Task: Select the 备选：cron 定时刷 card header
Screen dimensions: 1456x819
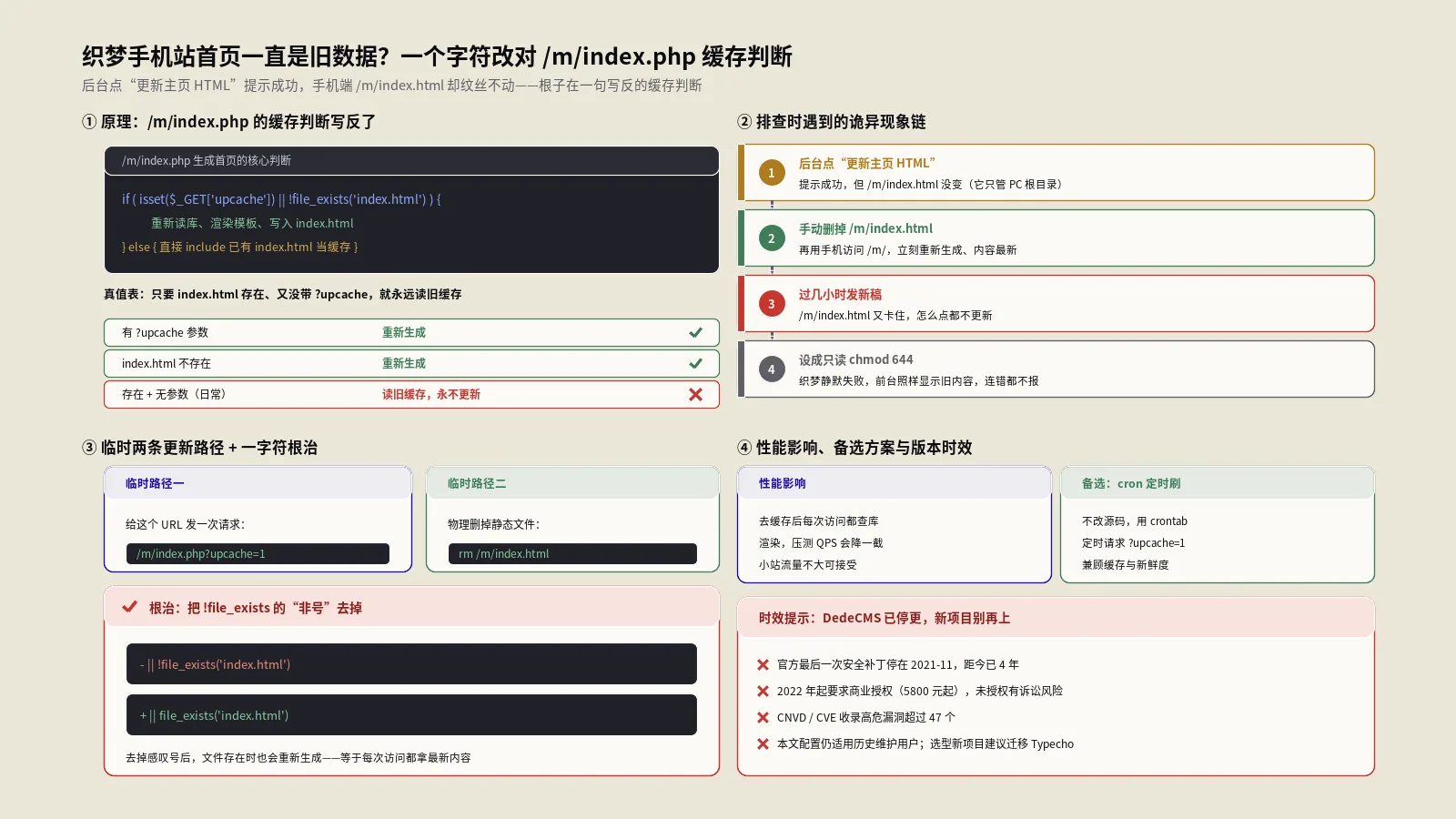Action: [x=1218, y=483]
